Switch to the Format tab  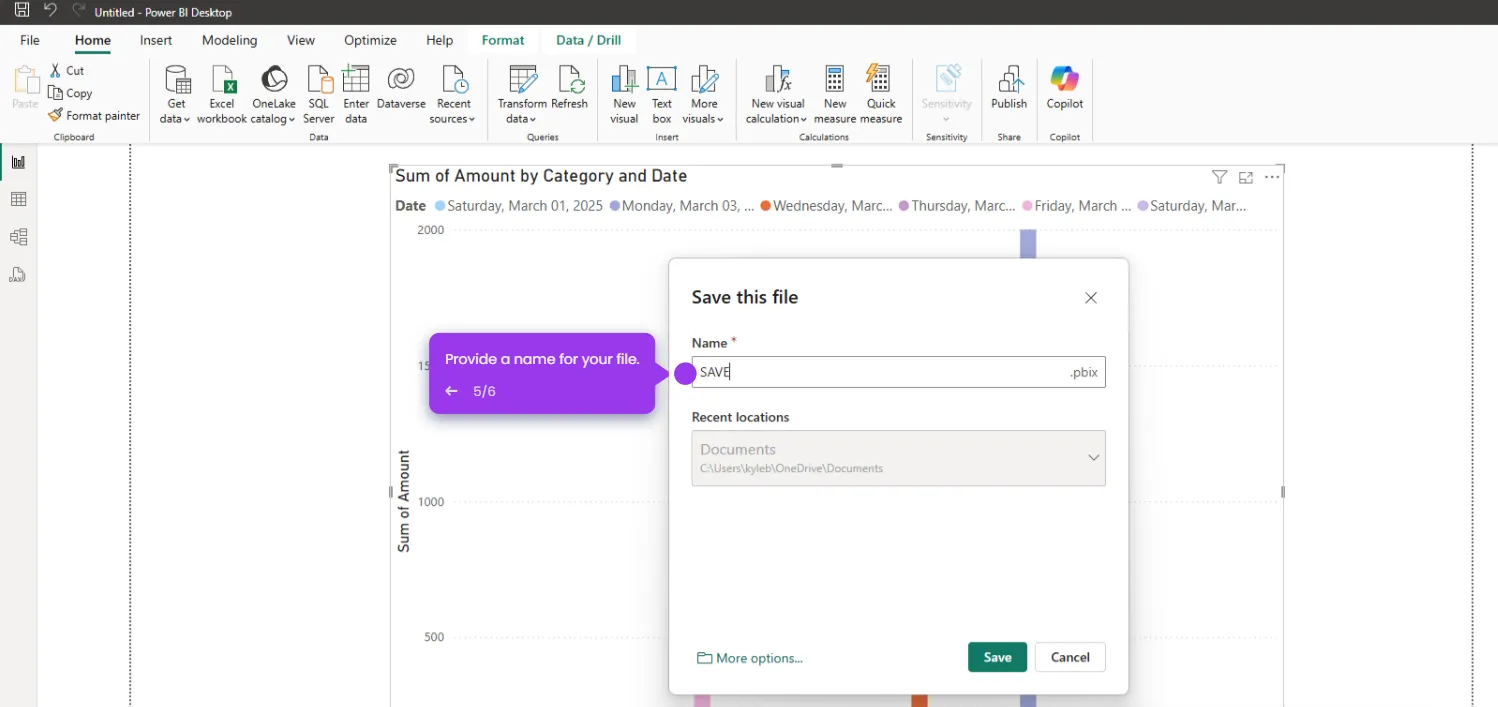pyautogui.click(x=503, y=40)
